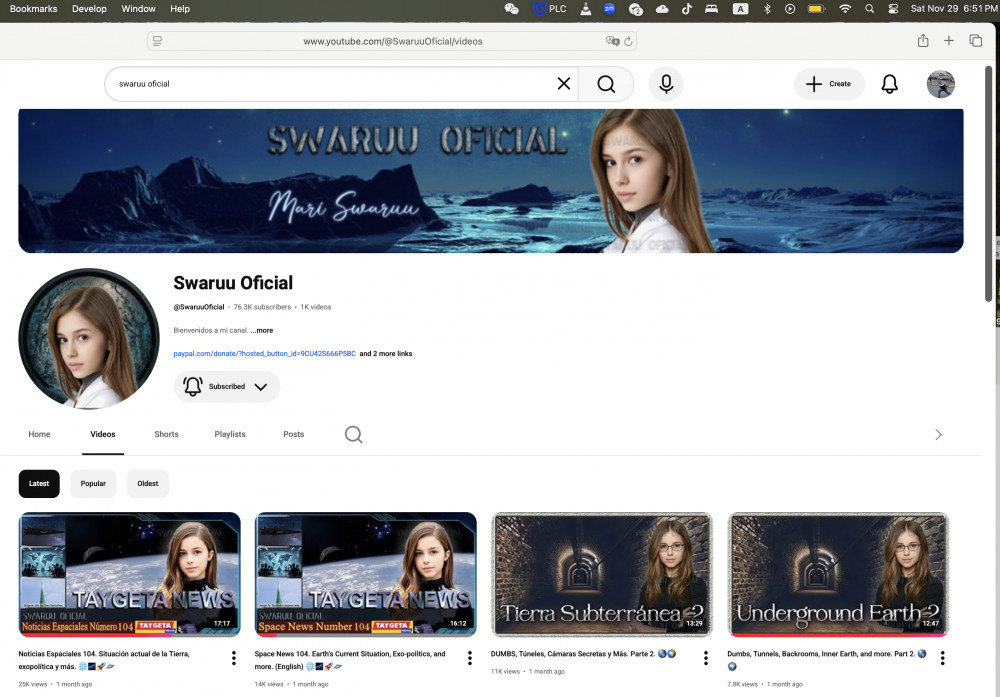Clear the search text with X icon

(x=564, y=84)
